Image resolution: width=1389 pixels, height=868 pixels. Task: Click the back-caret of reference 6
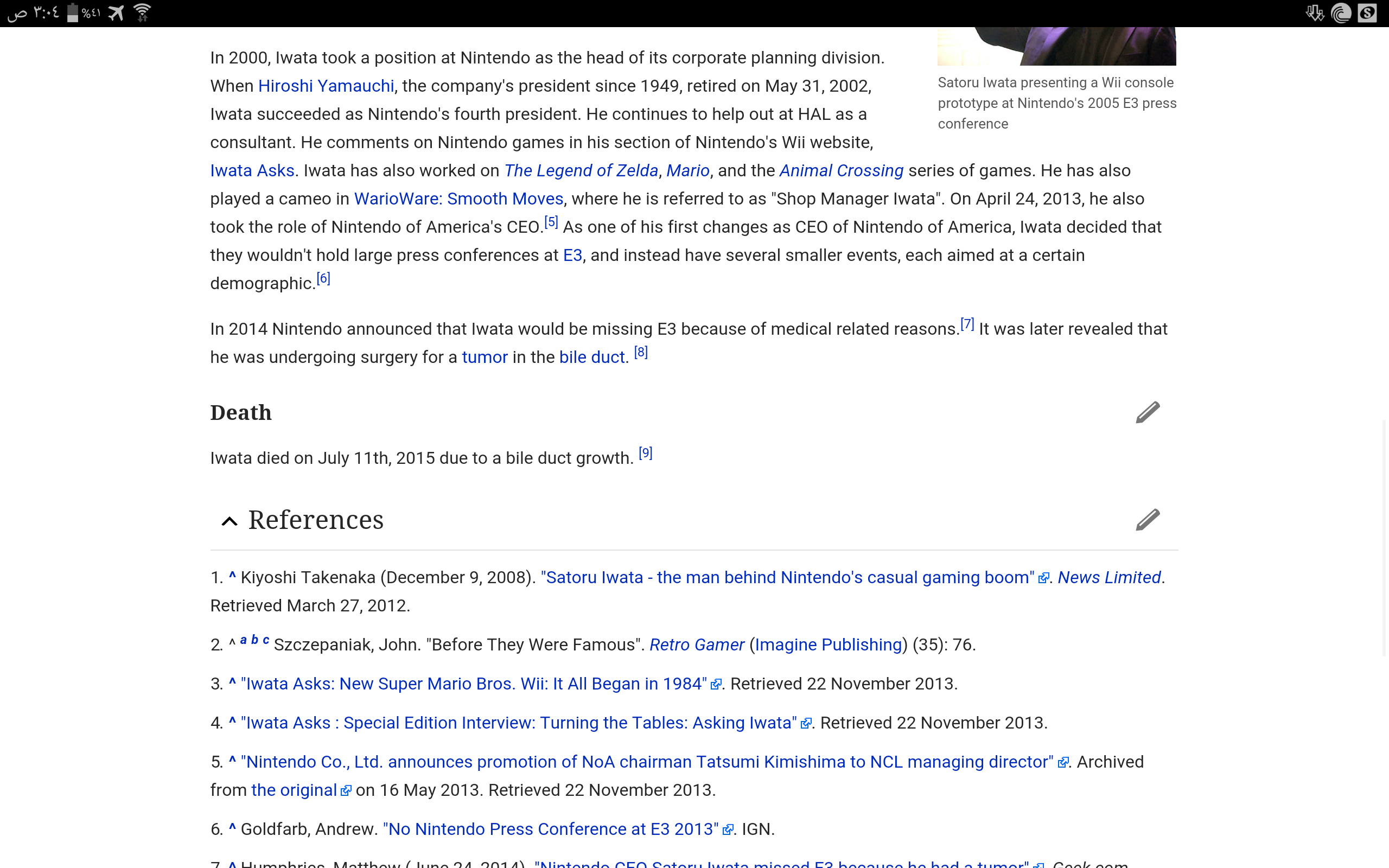pos(232,828)
